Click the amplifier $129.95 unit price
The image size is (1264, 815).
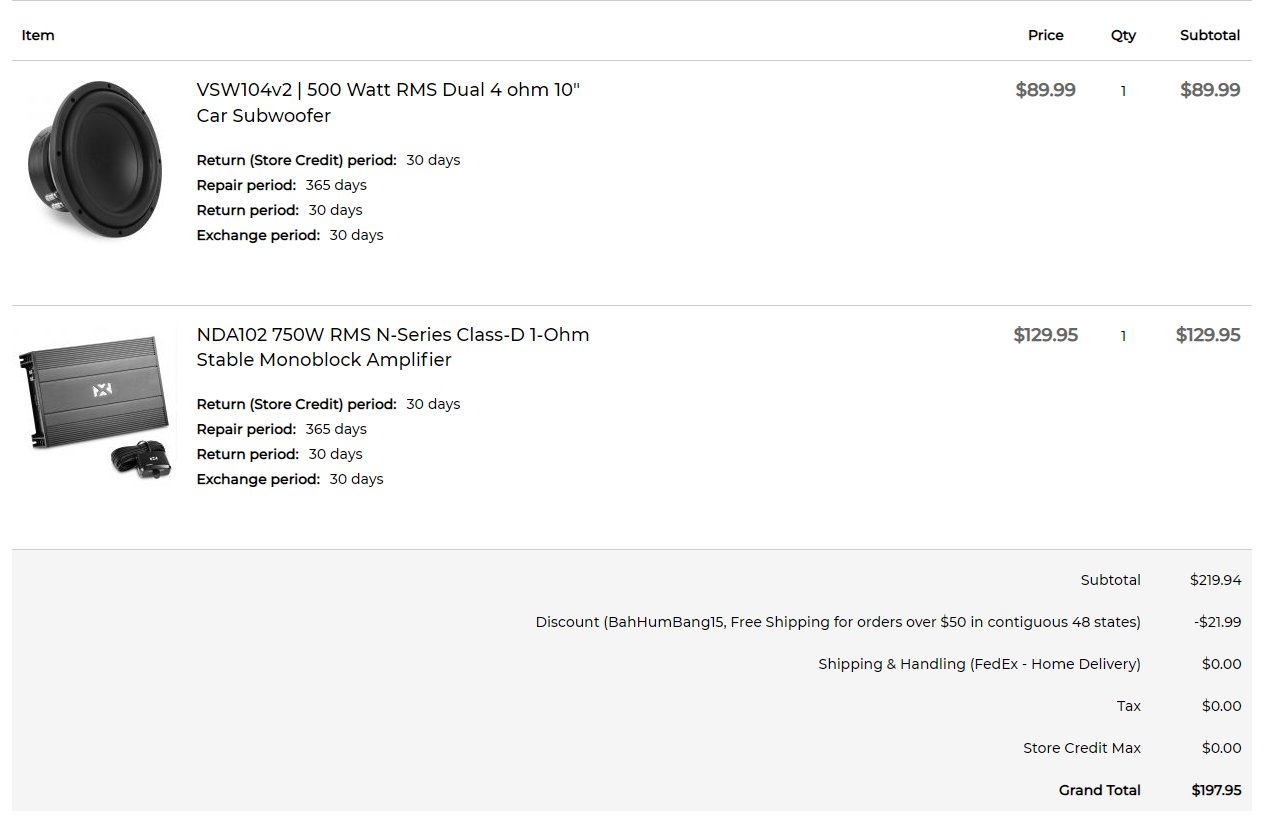(x=1045, y=335)
